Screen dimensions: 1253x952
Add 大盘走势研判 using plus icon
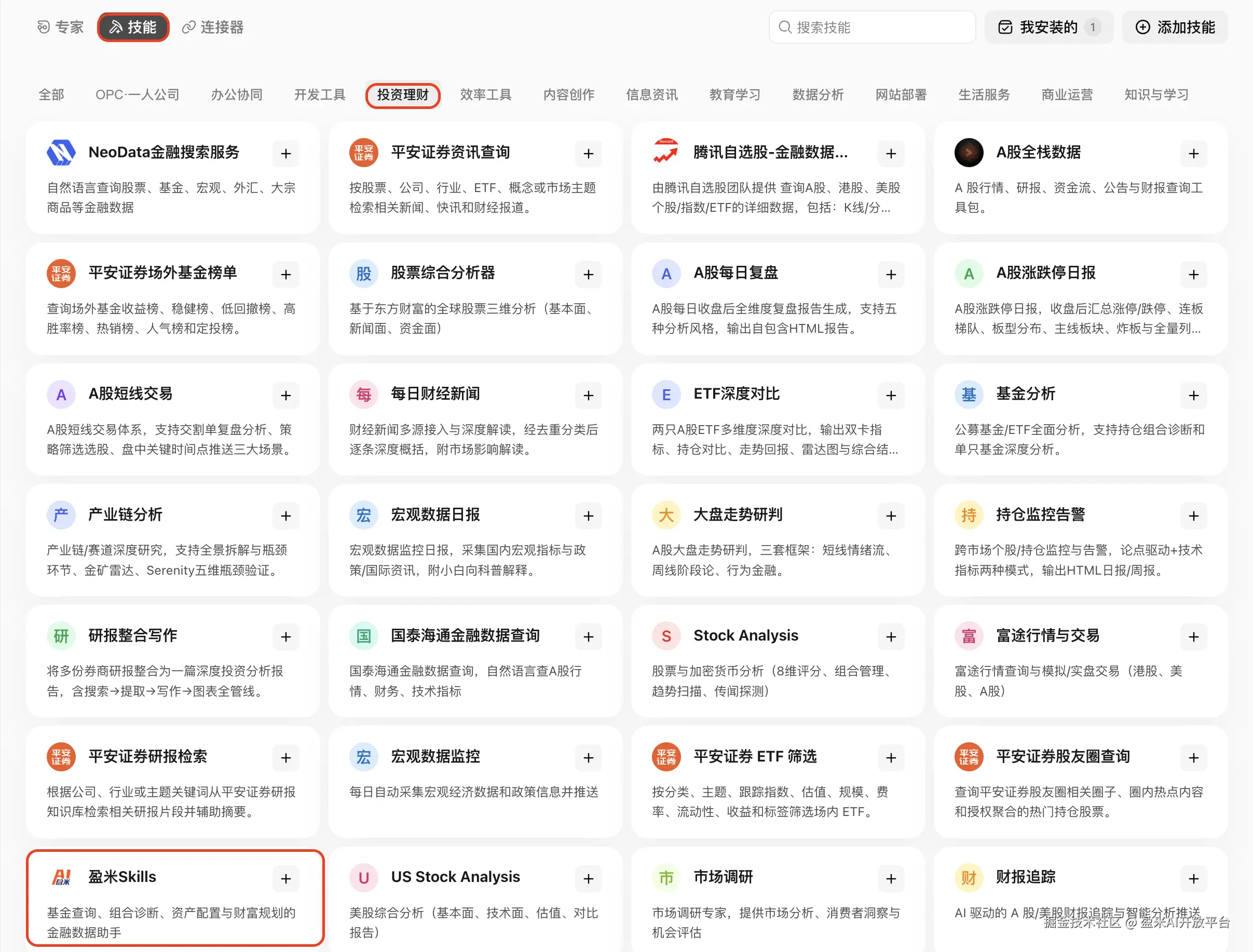coord(891,515)
